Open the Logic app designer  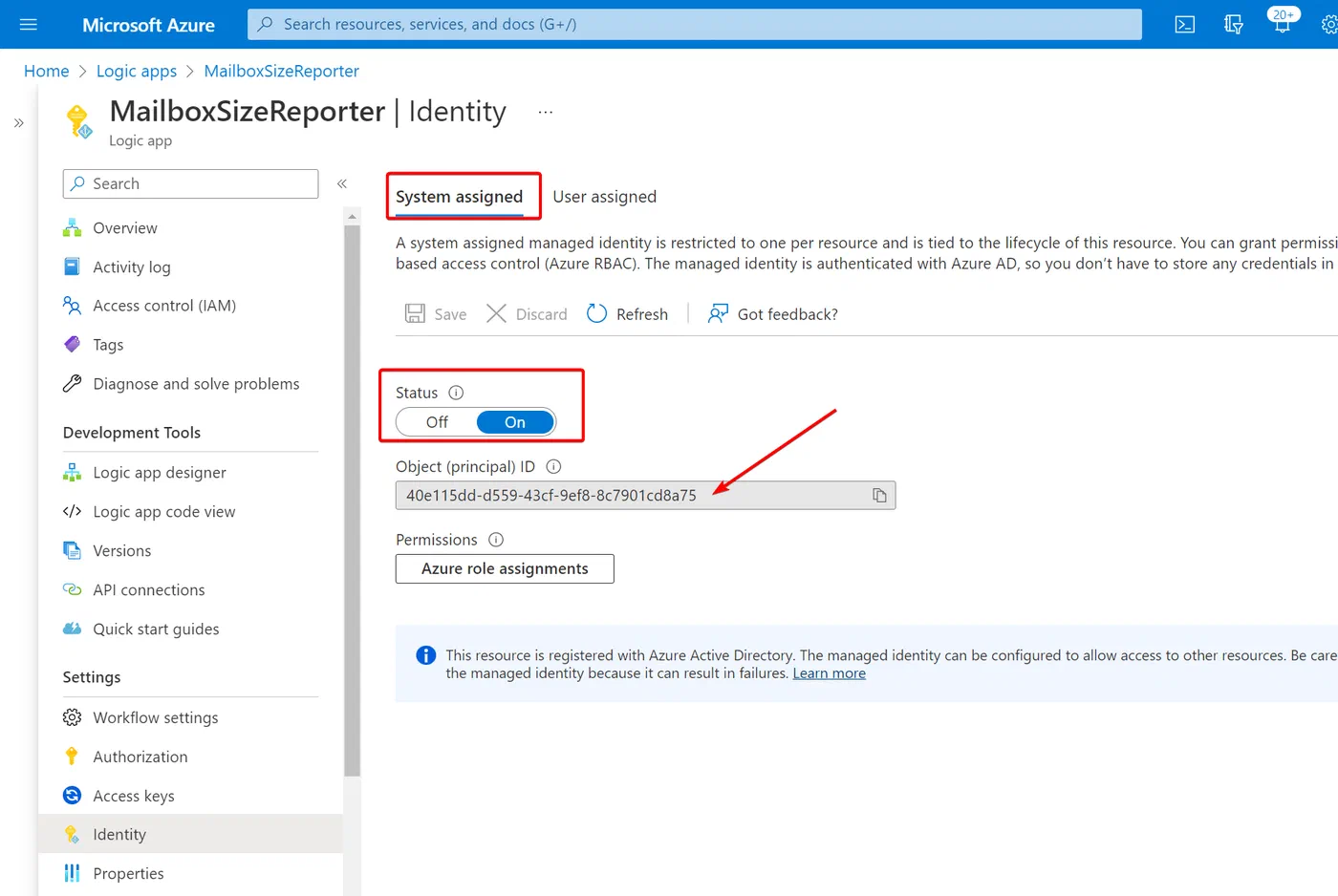pyautogui.click(x=190, y=473)
